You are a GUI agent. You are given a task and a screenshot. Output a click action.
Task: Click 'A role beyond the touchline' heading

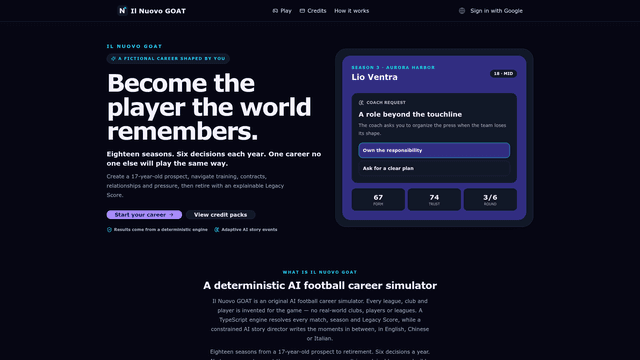click(410, 114)
